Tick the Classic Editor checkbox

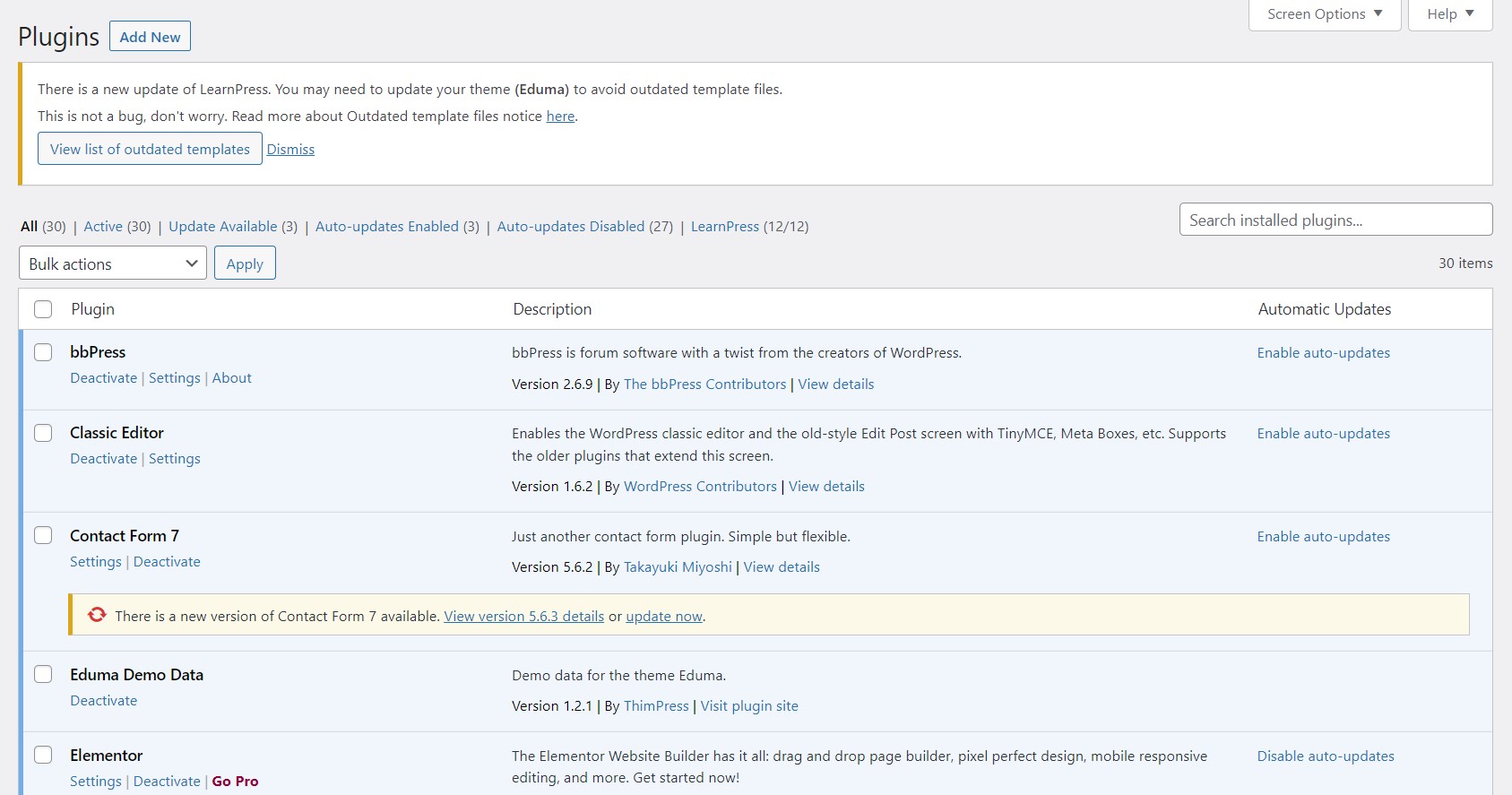coord(43,433)
